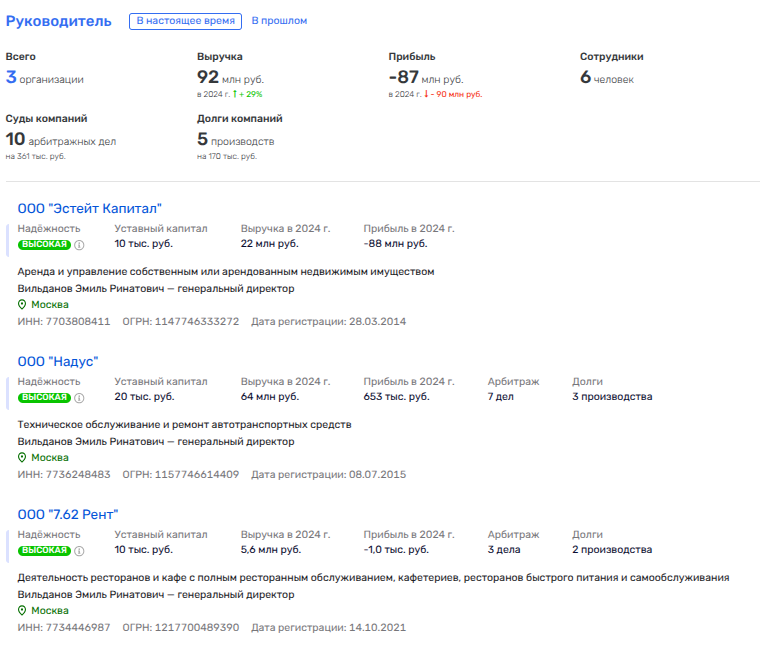The width and height of the screenshot is (763, 649).
Task: Open ООО "Надус" company page
Action: 58,361
